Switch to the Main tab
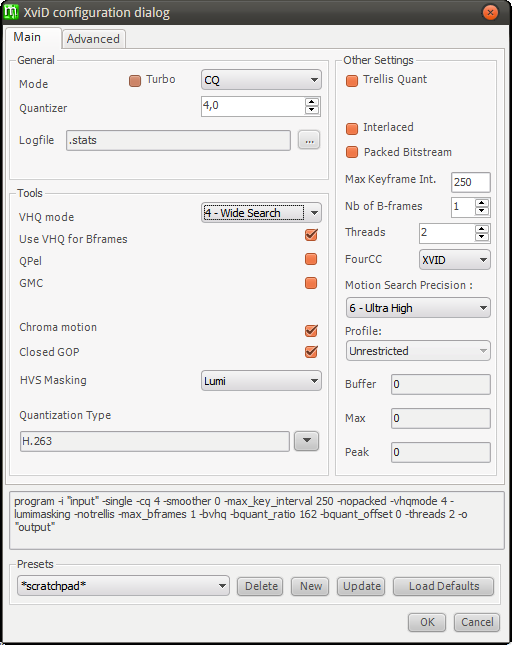Viewport: 512px width, 645px height. pos(33,38)
